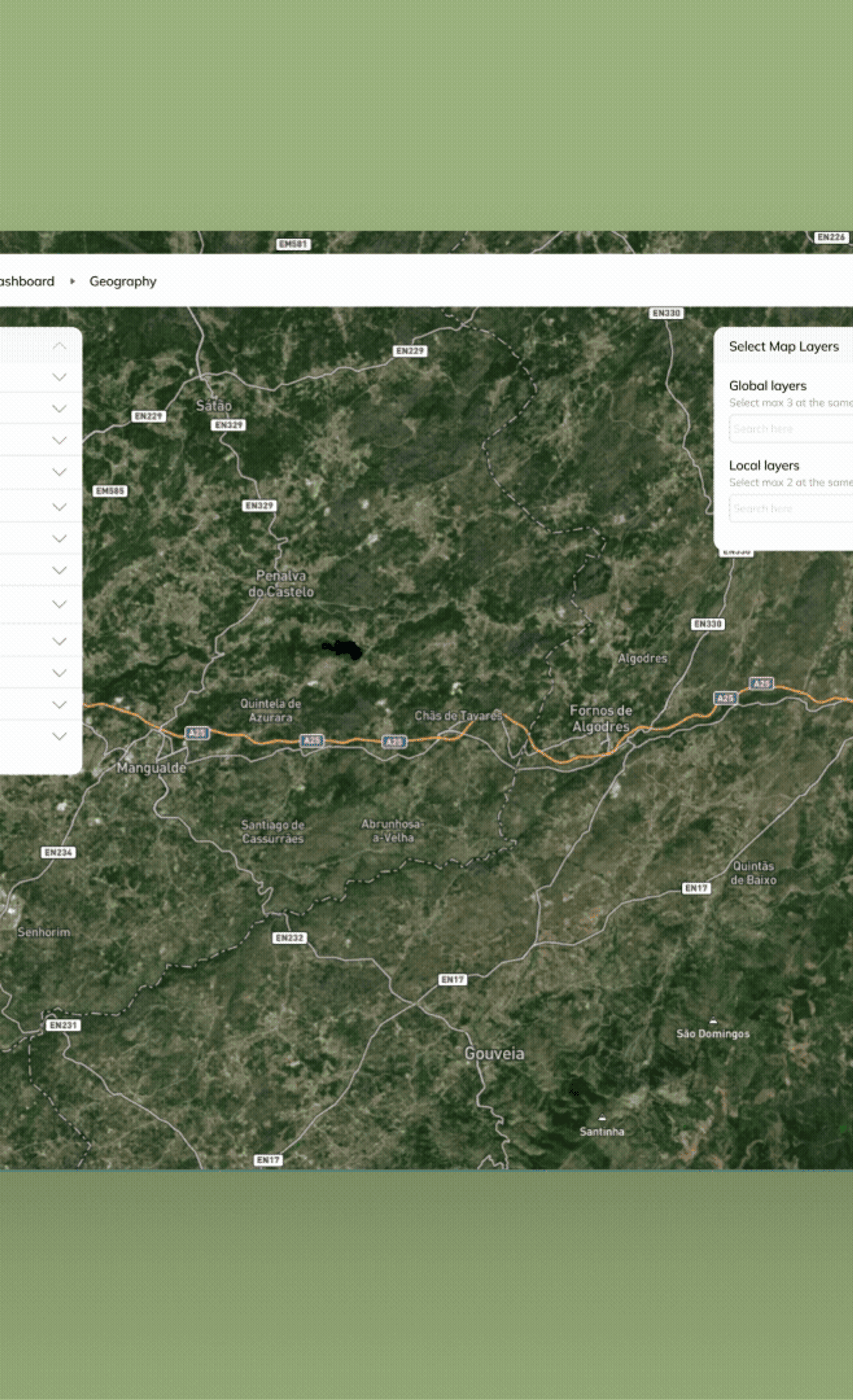
Task: Click the Senhorim map label
Action: [44, 932]
